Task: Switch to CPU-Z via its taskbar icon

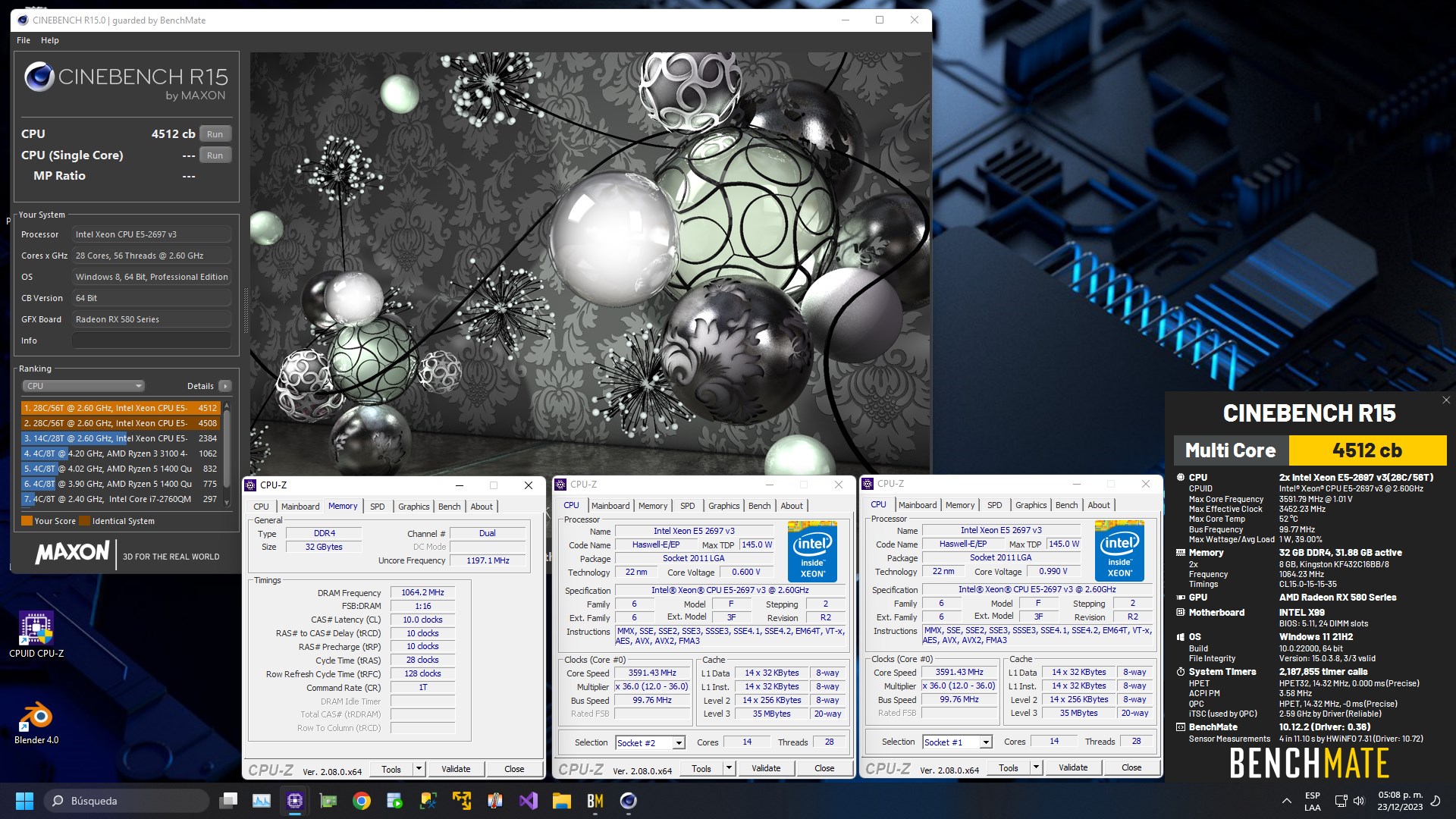Action: pyautogui.click(x=295, y=801)
